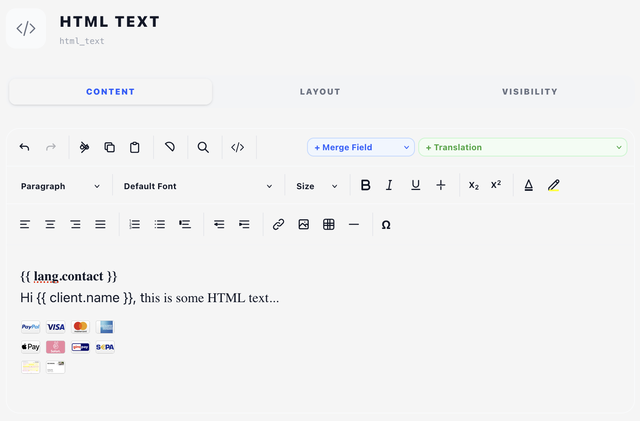Click the redo arrow icon
The width and height of the screenshot is (640, 421).
coord(51,147)
